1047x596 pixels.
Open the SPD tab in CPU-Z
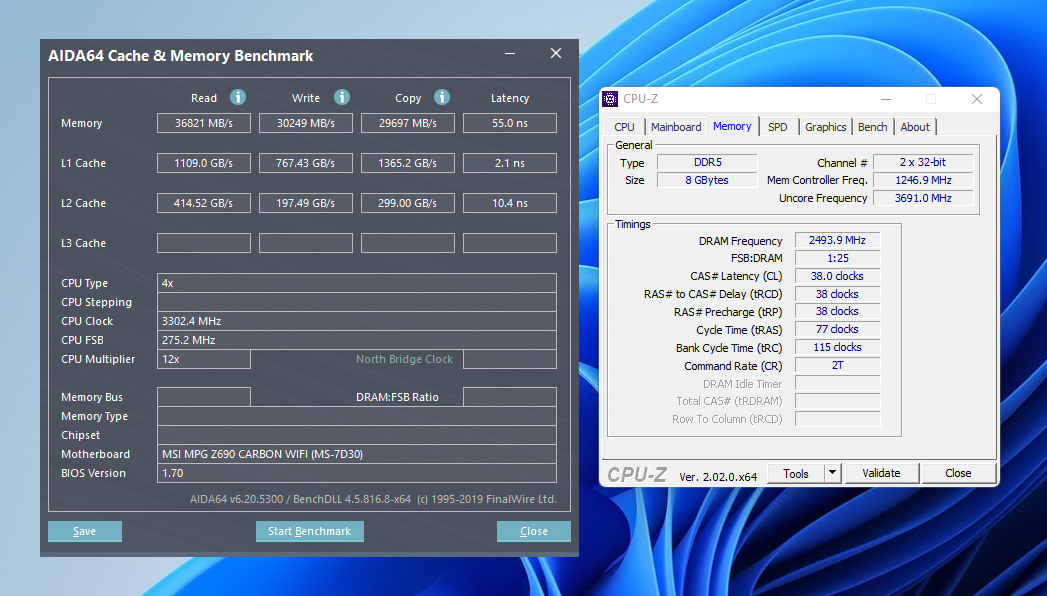point(777,127)
